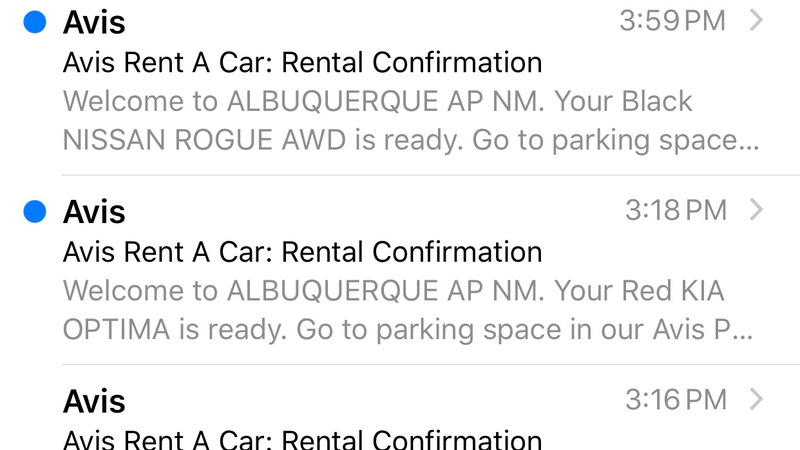800x450 pixels.
Task: Tap the 3:18 PM timestamp
Action: [676, 210]
